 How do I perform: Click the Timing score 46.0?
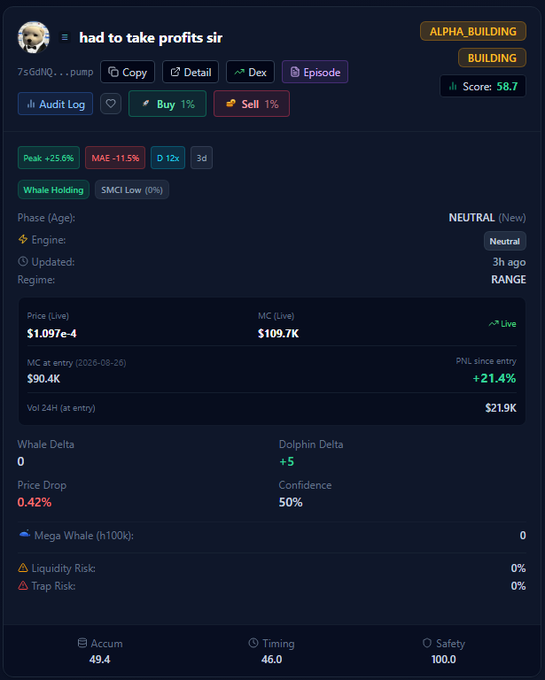coord(271,659)
